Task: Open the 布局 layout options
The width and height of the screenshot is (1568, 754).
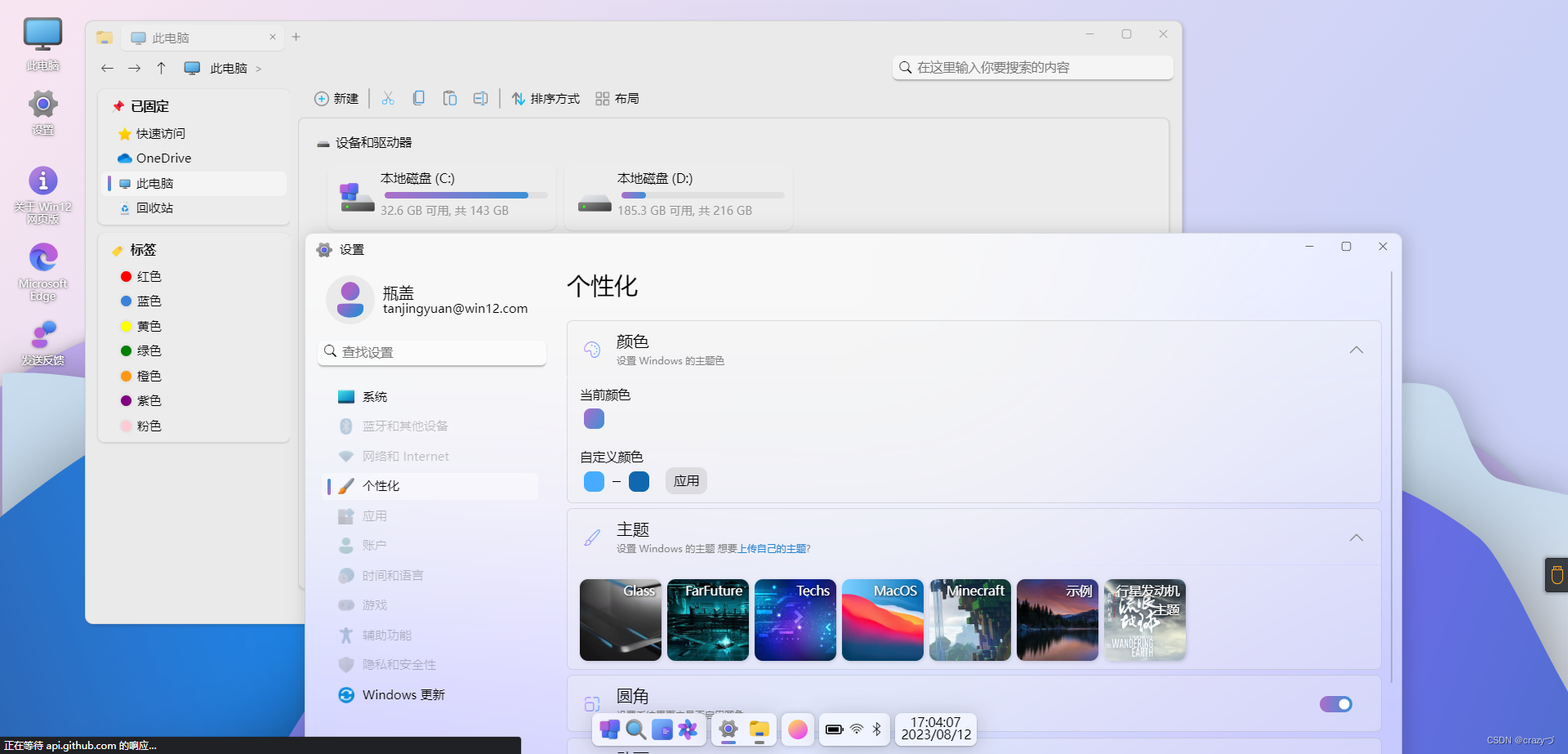Action: click(x=617, y=98)
